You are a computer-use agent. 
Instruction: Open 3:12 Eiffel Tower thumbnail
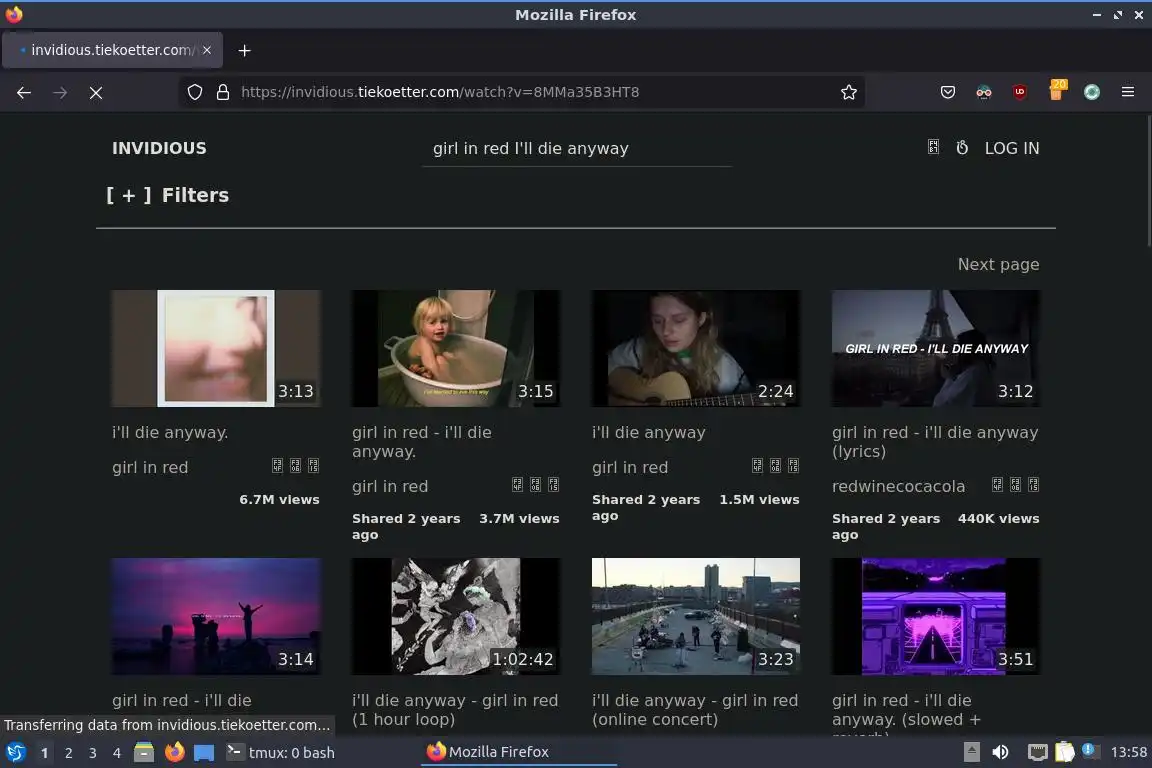tap(936, 348)
